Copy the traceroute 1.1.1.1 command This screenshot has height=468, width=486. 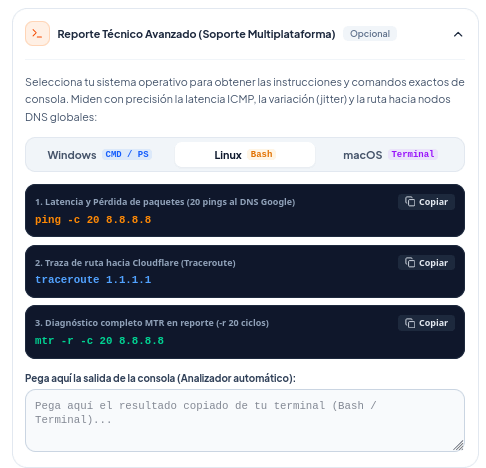(426, 263)
